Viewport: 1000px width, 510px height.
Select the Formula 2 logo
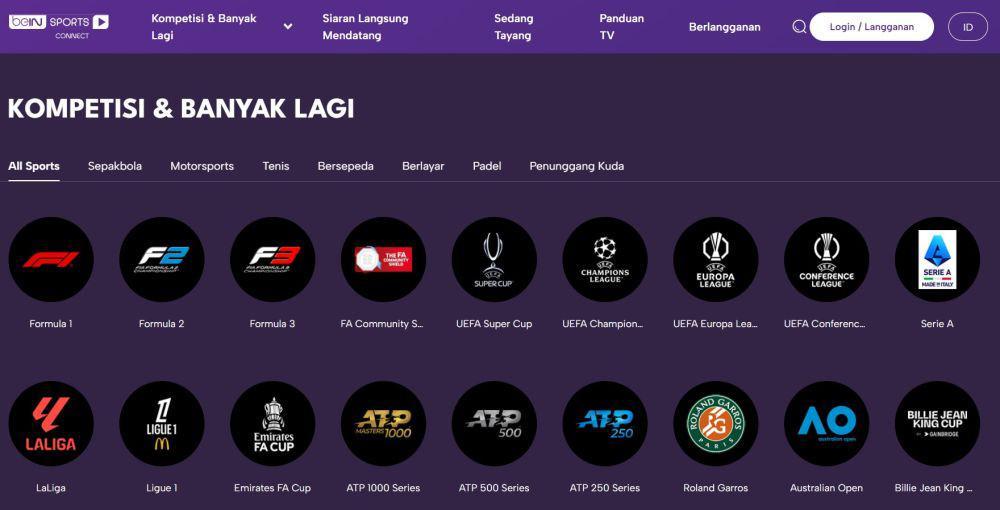(162, 259)
